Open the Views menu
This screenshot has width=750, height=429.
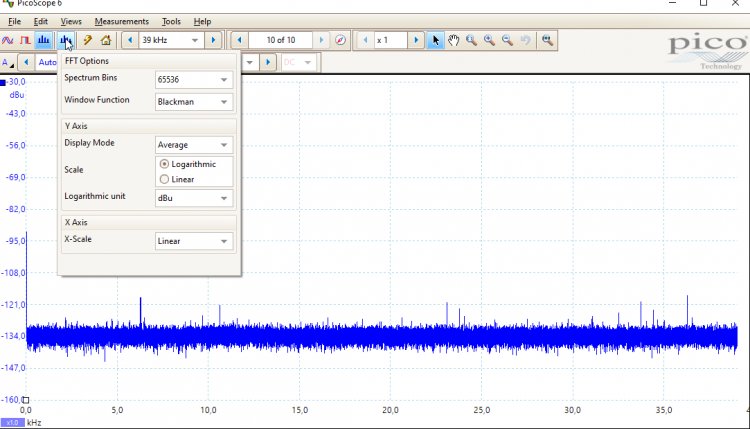coord(71,22)
